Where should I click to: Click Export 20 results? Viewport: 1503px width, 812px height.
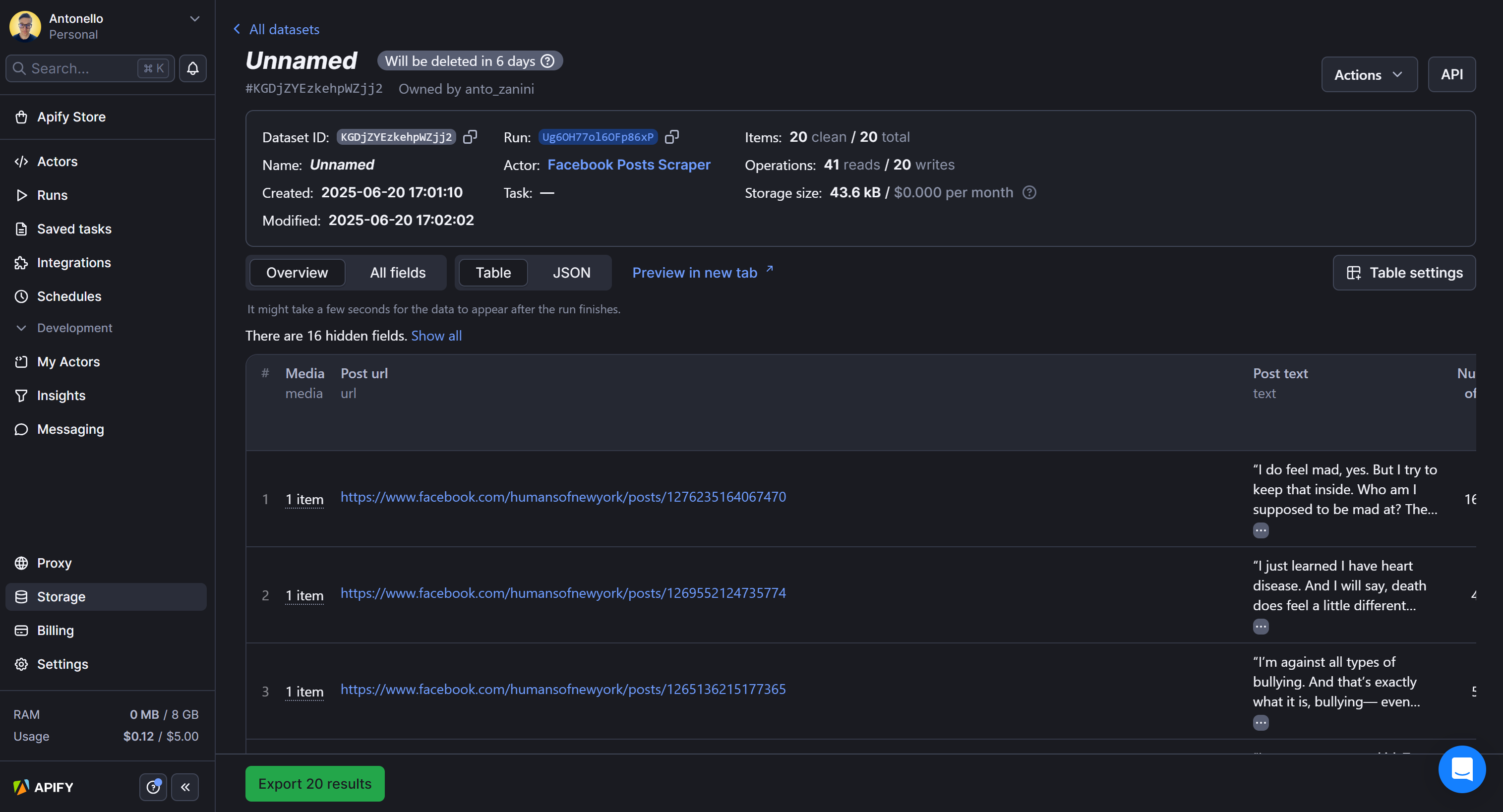314,783
